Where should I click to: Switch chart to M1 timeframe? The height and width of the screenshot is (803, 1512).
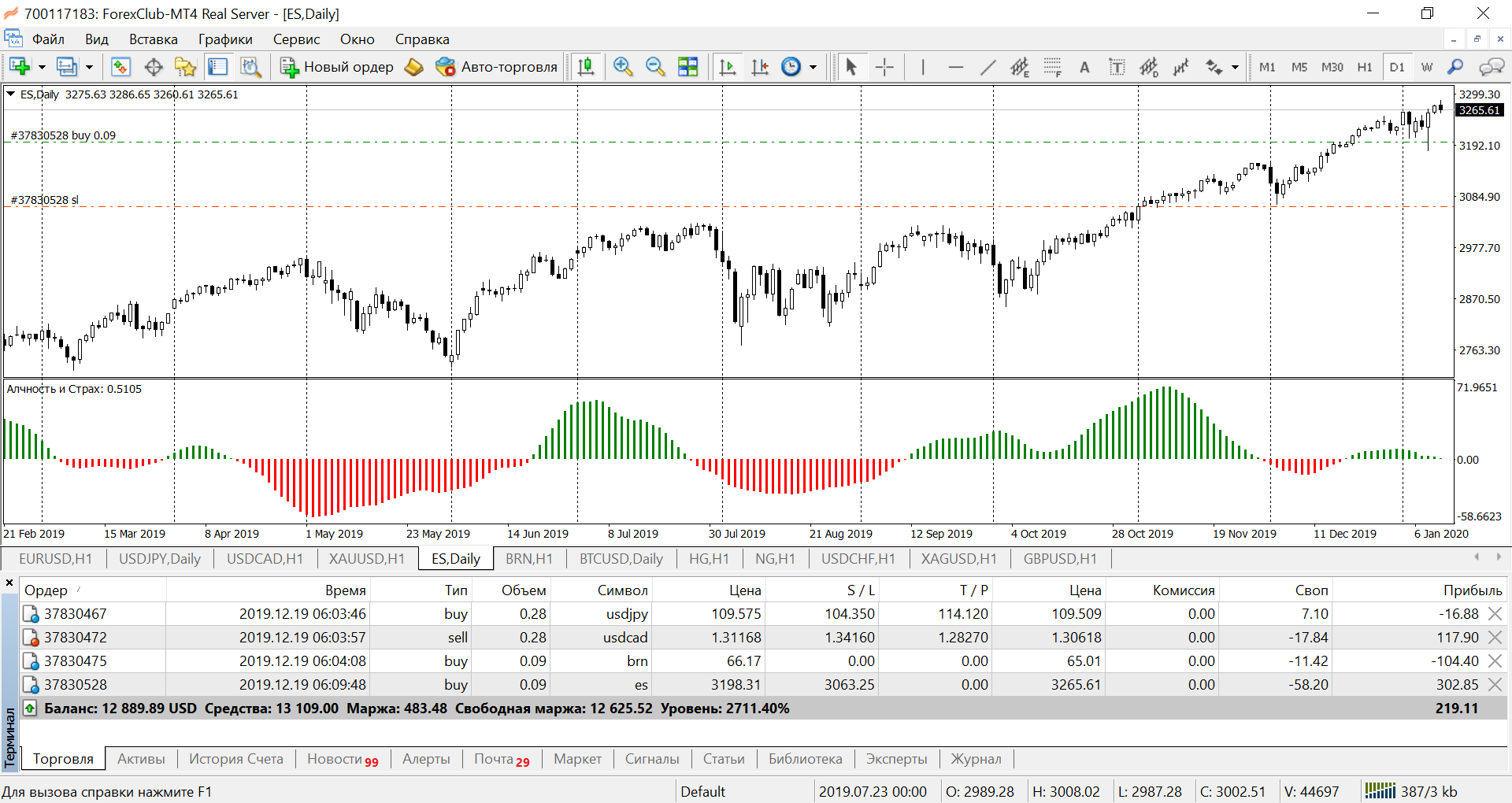pyautogui.click(x=1267, y=67)
